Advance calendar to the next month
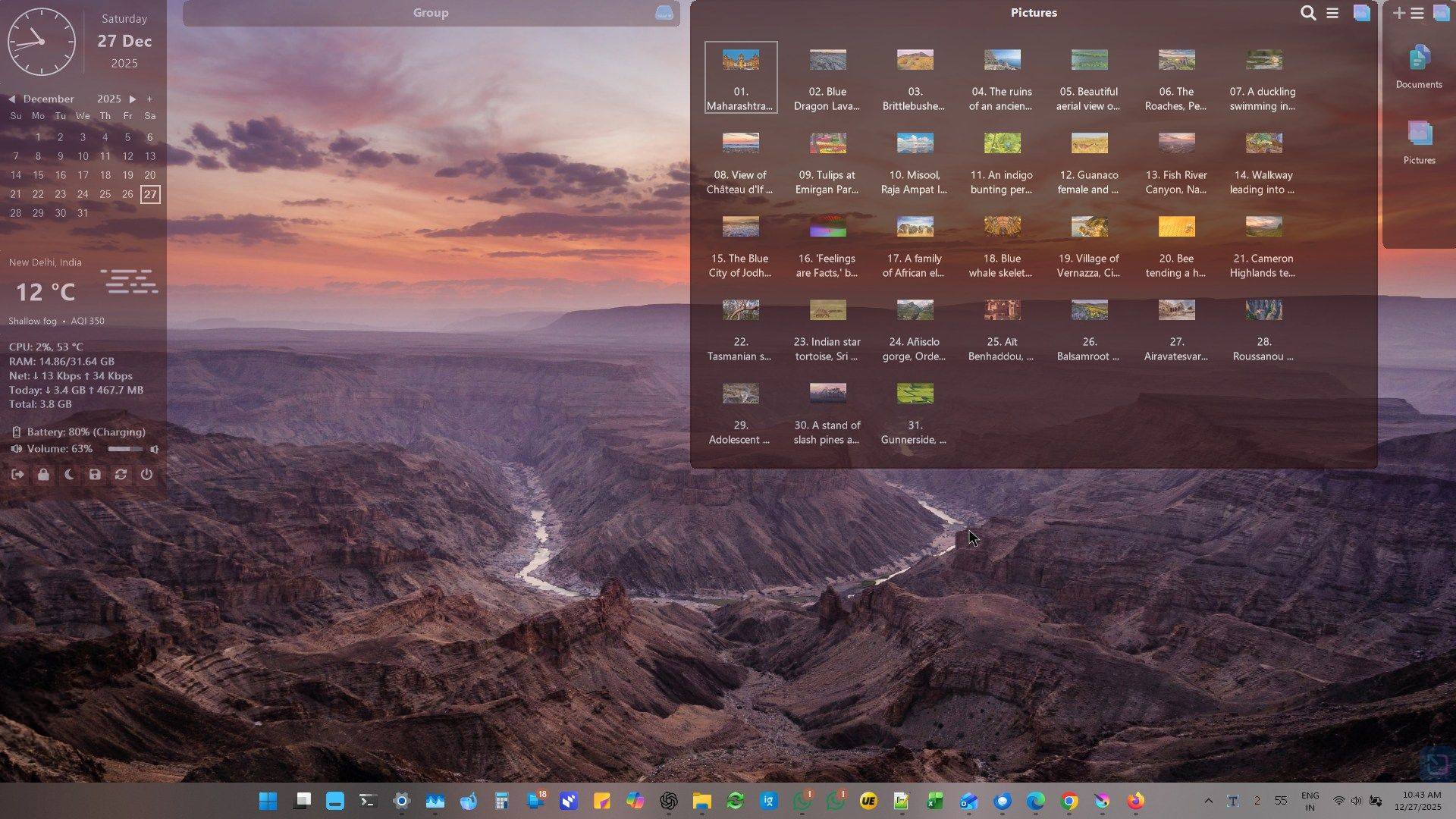 coord(133,99)
